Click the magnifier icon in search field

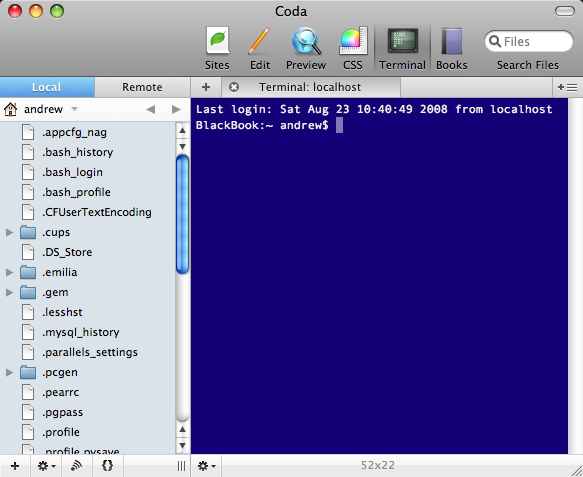495,41
